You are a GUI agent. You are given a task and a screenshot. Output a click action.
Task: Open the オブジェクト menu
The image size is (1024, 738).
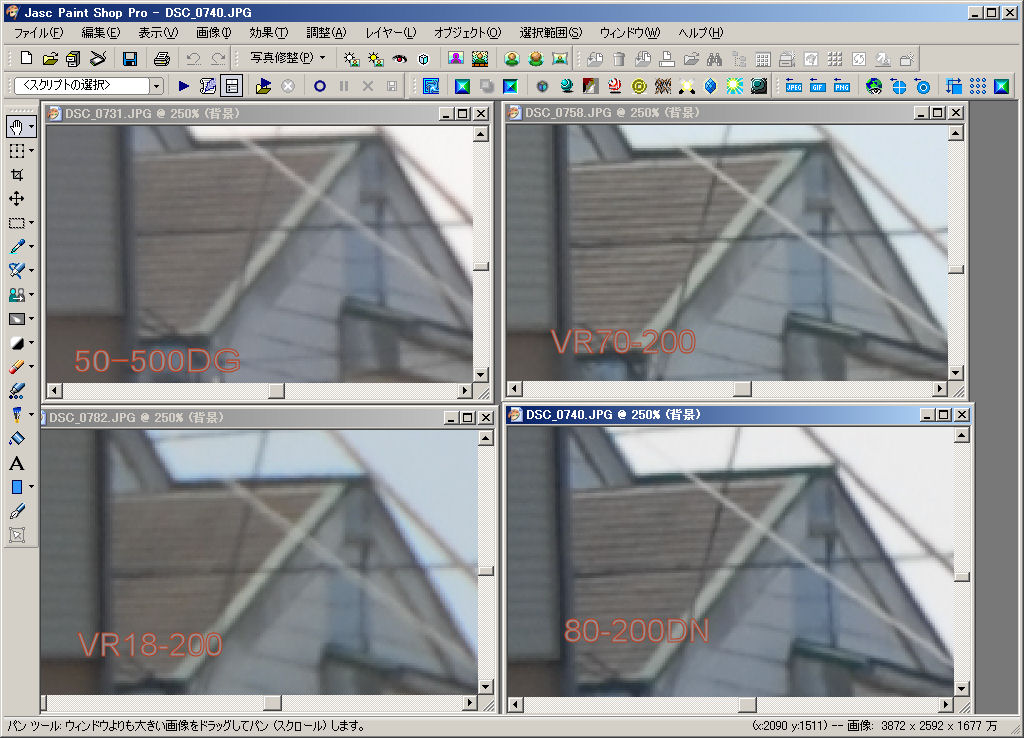pos(468,33)
